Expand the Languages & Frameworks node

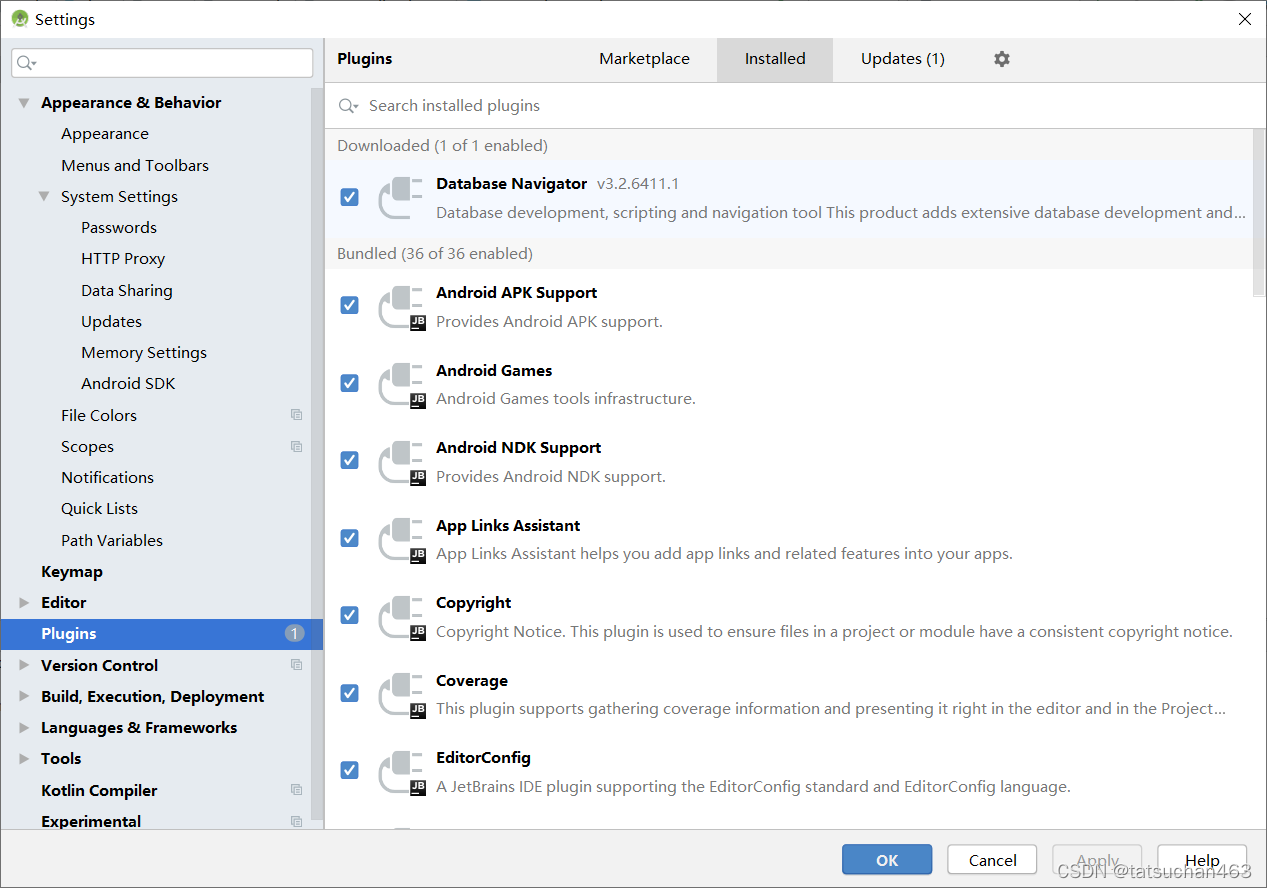point(24,727)
